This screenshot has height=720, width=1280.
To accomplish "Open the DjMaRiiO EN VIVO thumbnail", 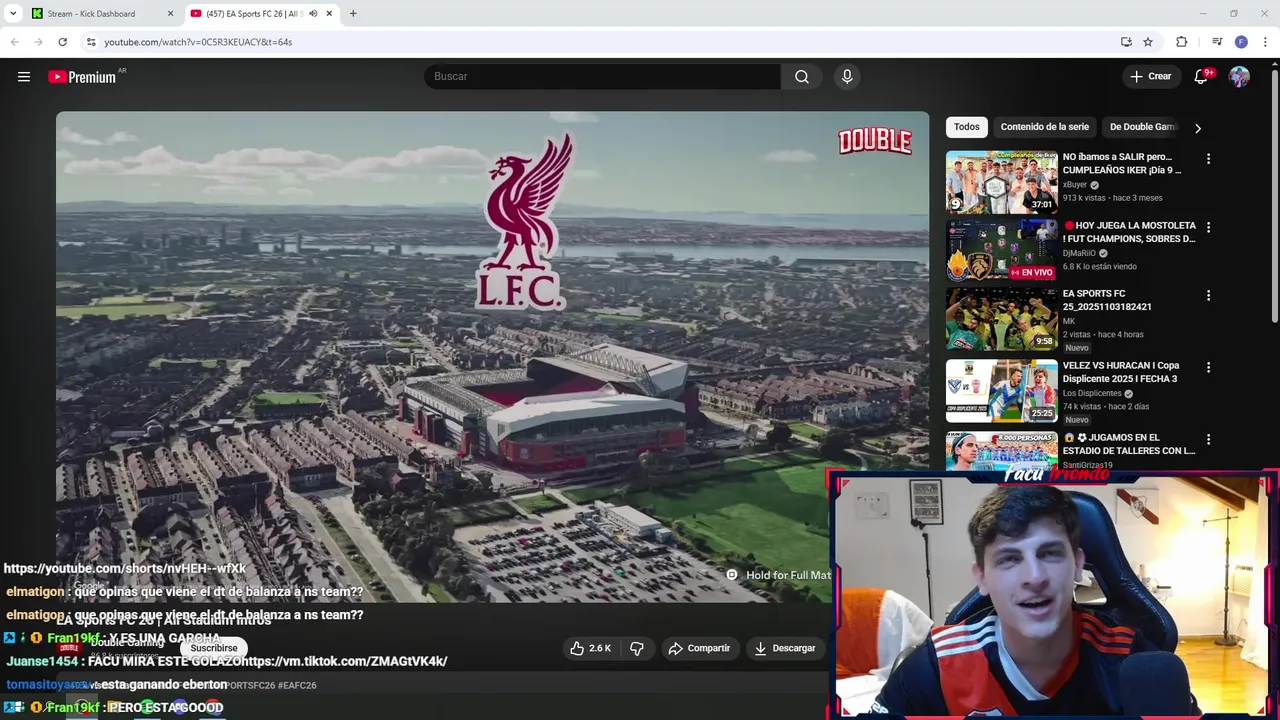I will [1001, 251].
